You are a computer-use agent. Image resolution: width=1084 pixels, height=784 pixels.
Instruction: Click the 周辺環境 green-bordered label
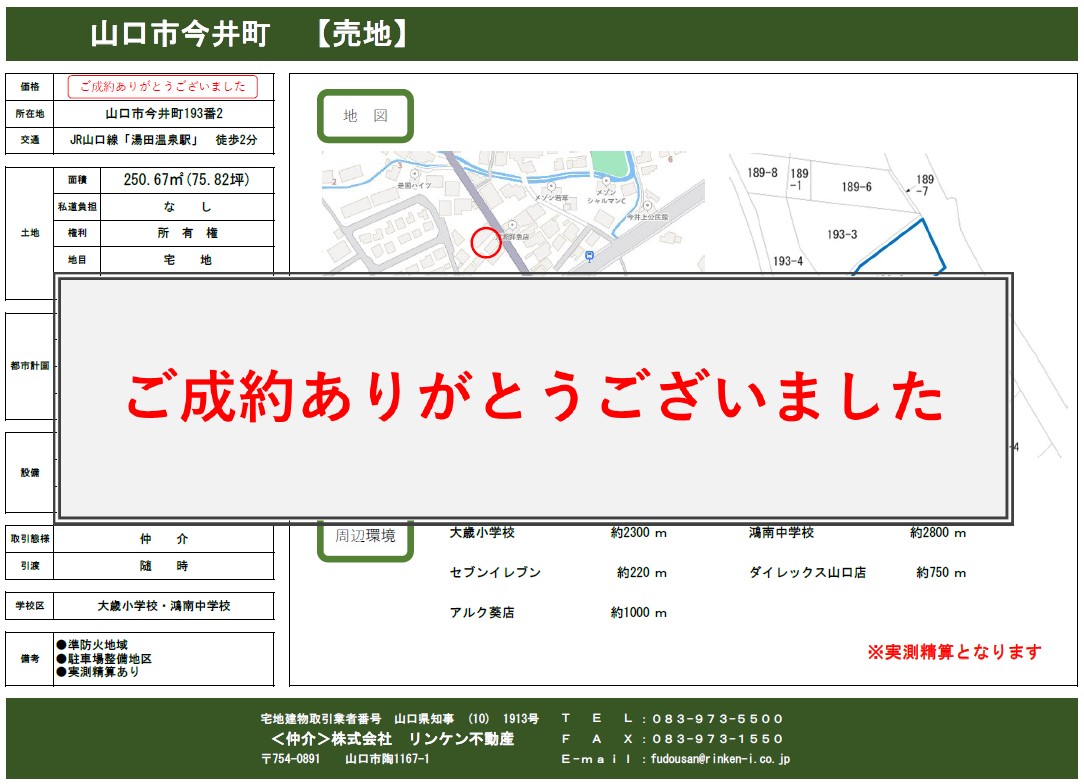click(365, 536)
